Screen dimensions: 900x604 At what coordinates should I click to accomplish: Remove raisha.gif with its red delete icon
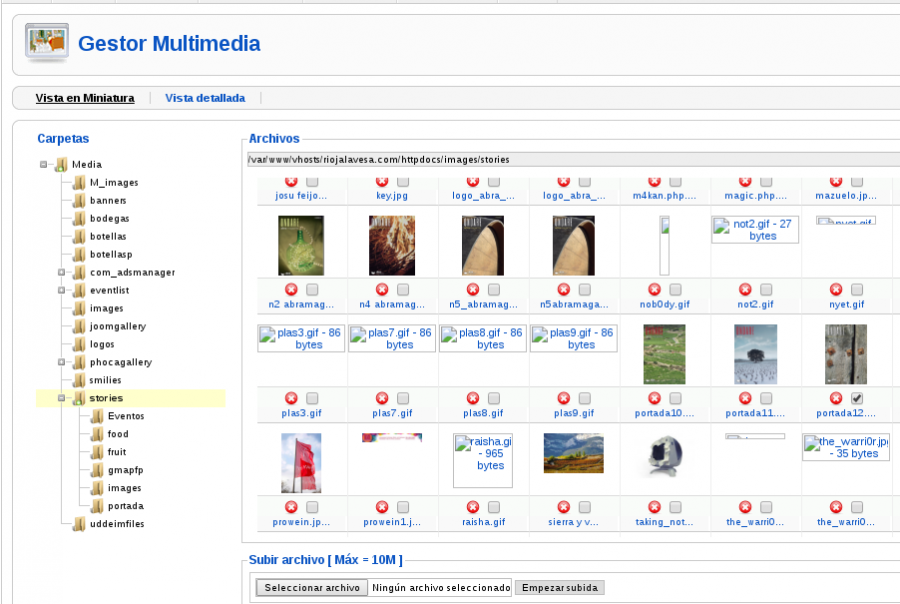(473, 507)
